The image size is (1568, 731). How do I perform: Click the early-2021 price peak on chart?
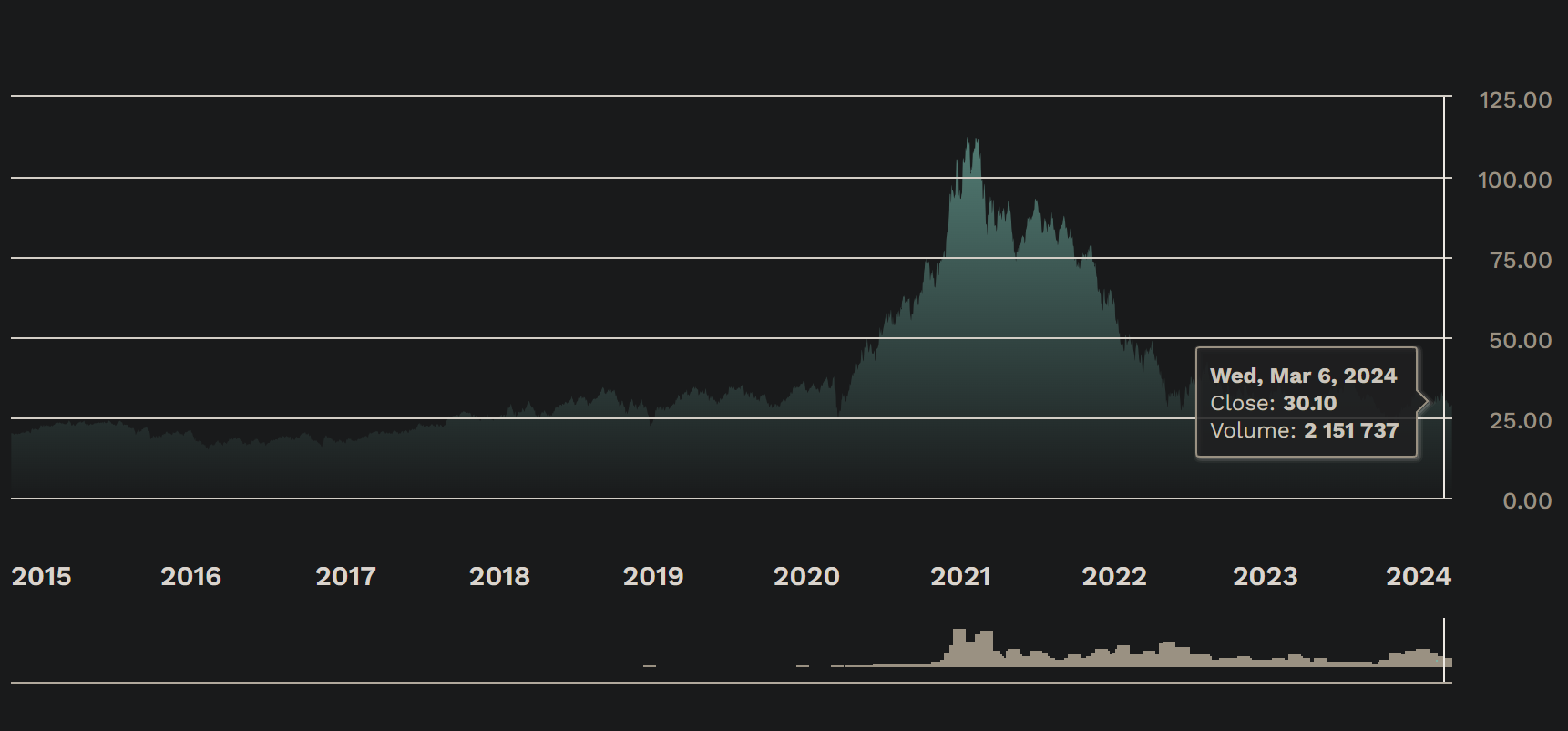pos(968,139)
